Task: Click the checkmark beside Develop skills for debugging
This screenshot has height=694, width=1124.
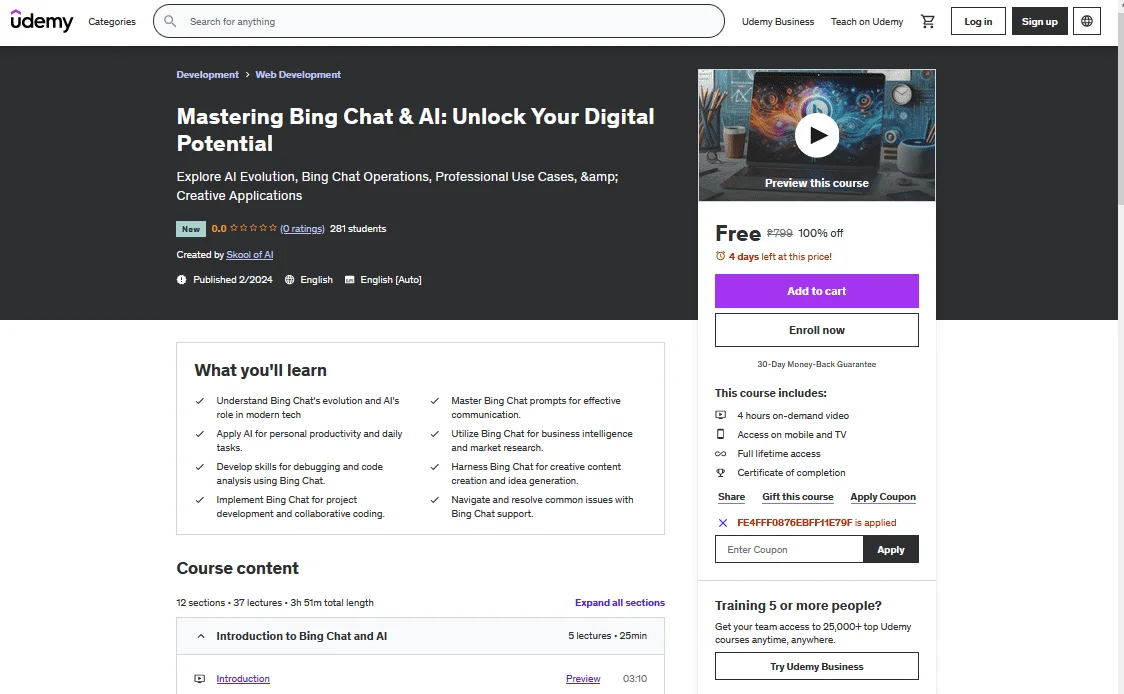Action: point(200,467)
